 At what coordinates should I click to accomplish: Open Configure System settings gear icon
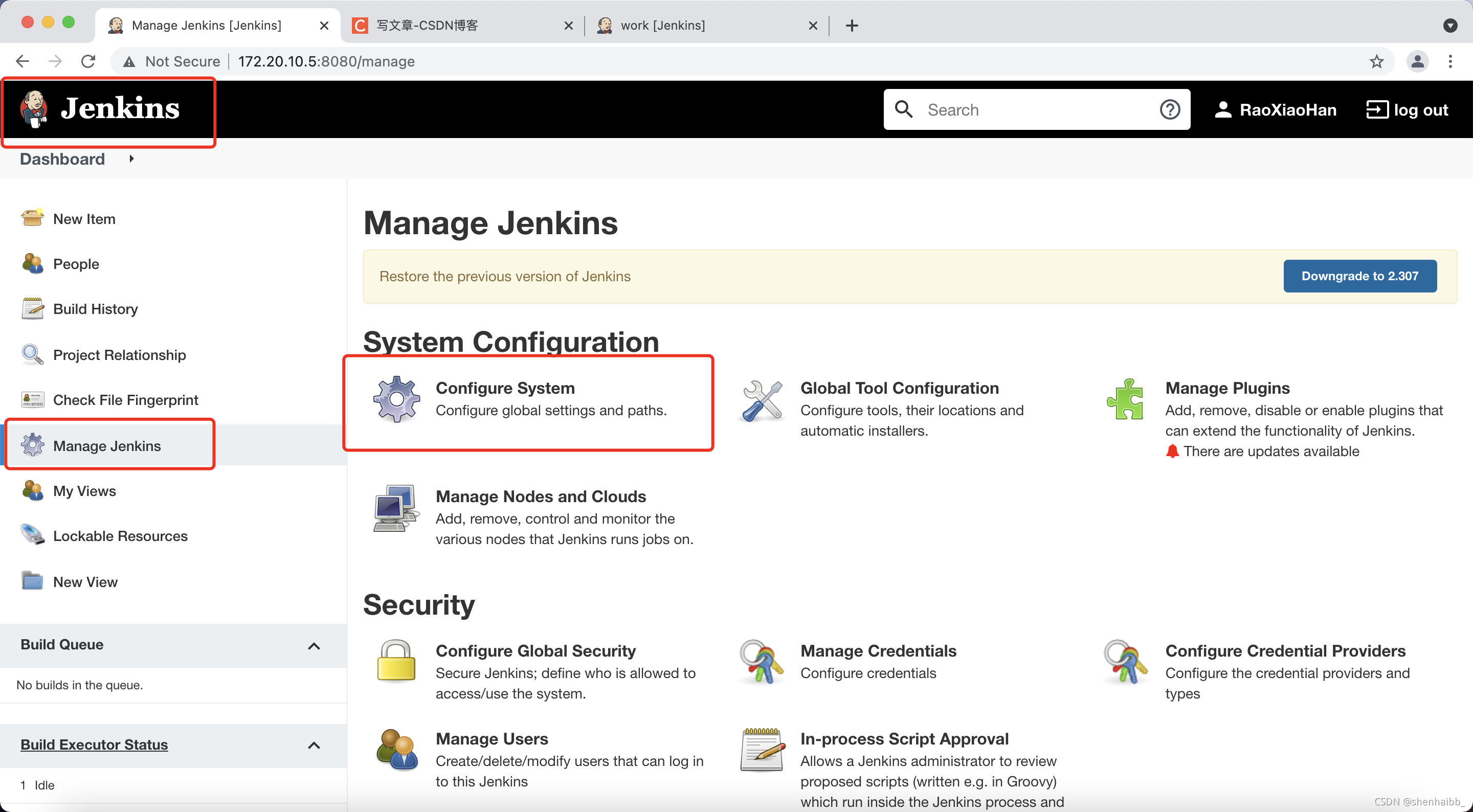click(x=397, y=399)
